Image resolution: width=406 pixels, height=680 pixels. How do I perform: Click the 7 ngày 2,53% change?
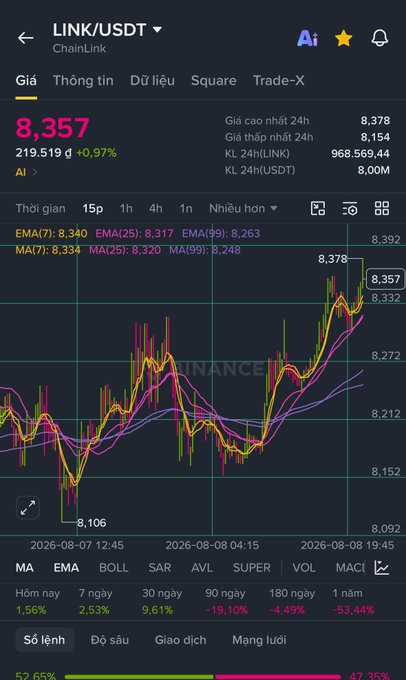pos(95,602)
